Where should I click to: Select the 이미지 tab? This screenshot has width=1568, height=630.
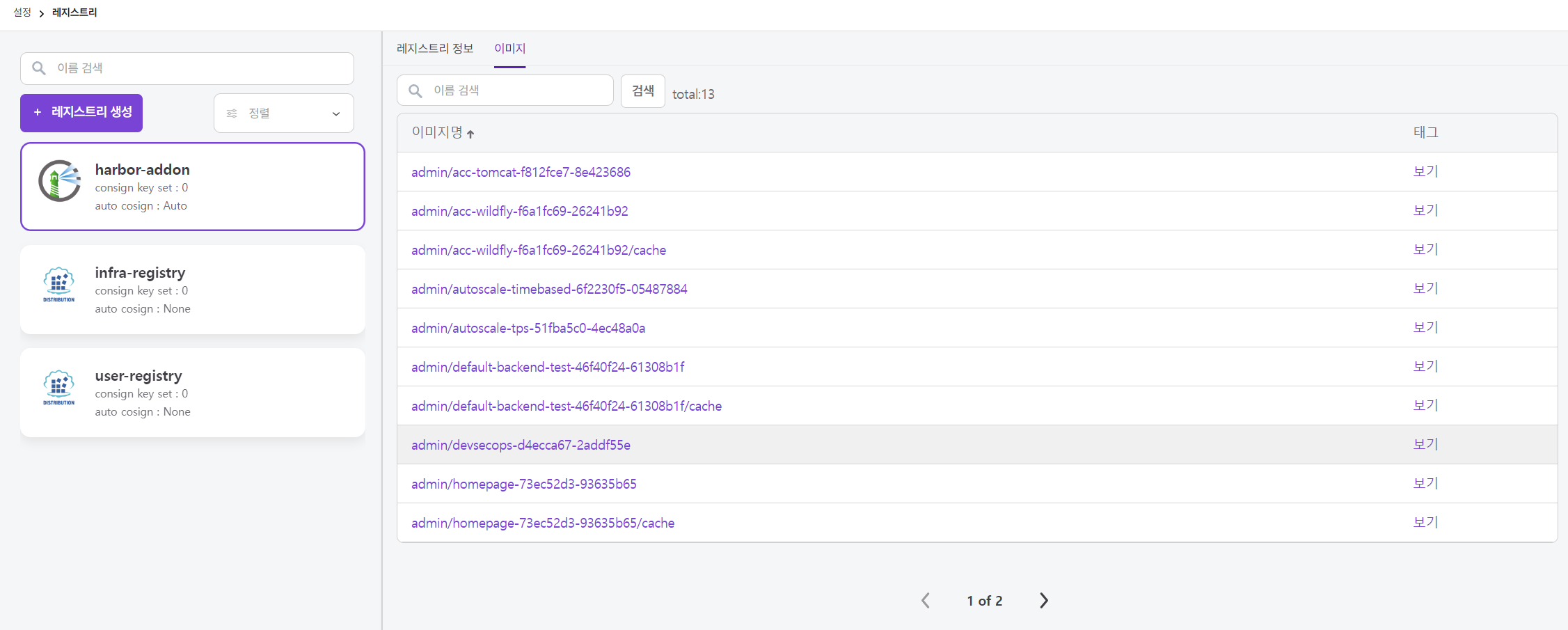click(509, 48)
